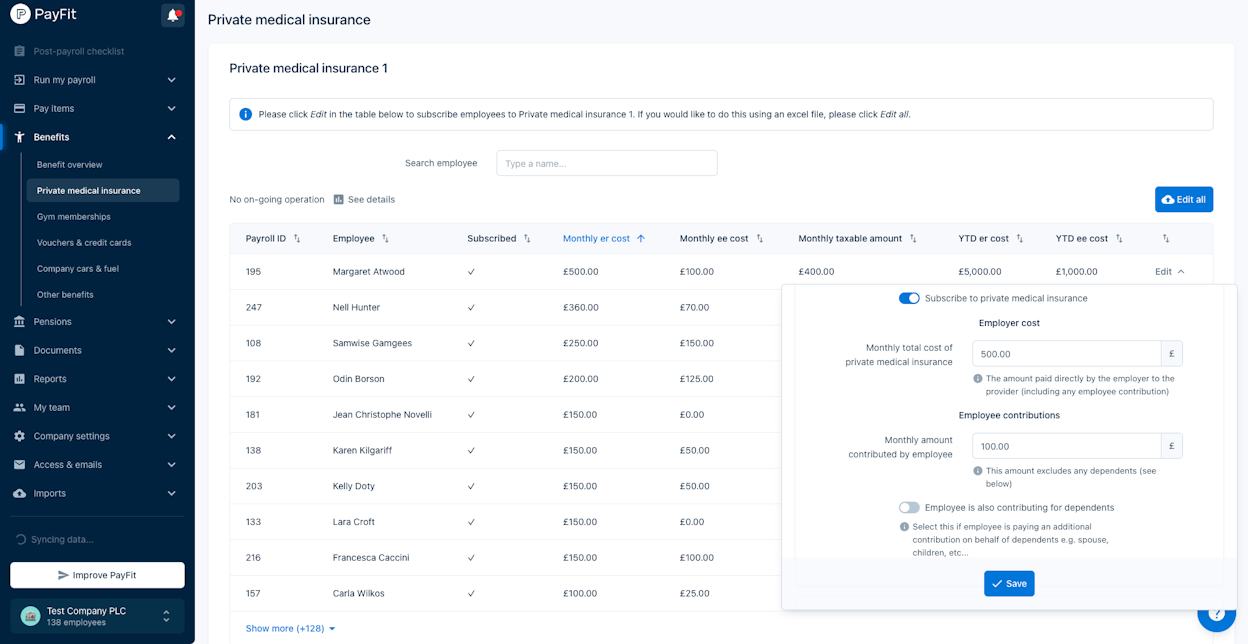The height and width of the screenshot is (644, 1248).
Task: Click the Edit all button
Action: [1184, 200]
